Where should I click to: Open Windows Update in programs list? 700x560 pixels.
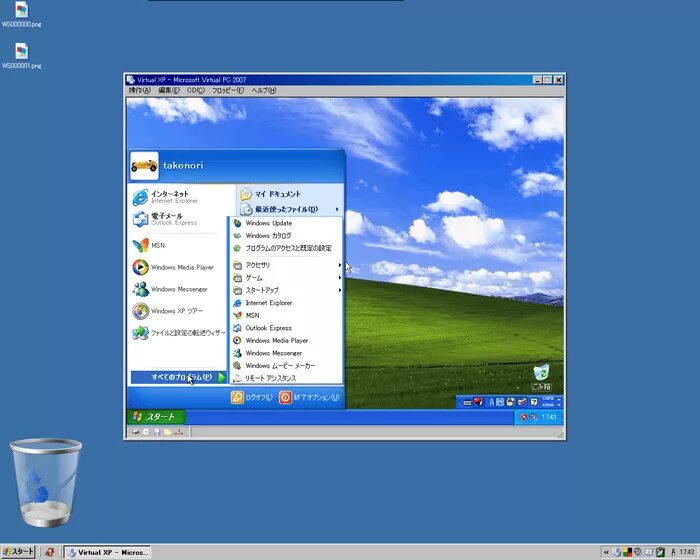tap(286, 223)
